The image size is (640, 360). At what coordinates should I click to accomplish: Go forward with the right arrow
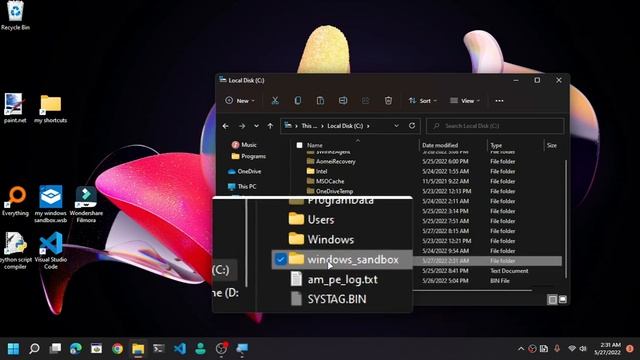point(242,126)
